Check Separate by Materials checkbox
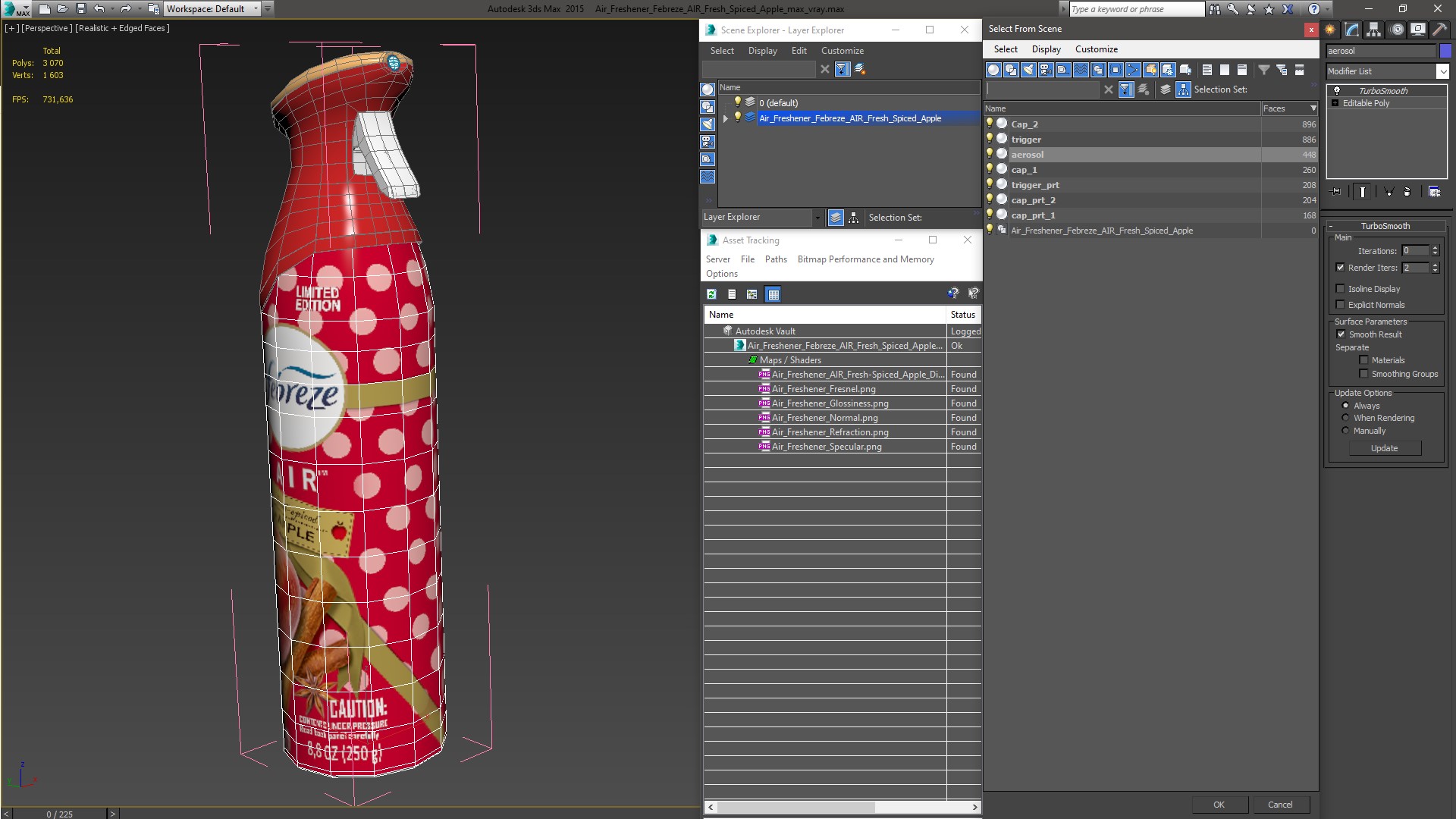This screenshot has height=819, width=1456. (x=1363, y=360)
